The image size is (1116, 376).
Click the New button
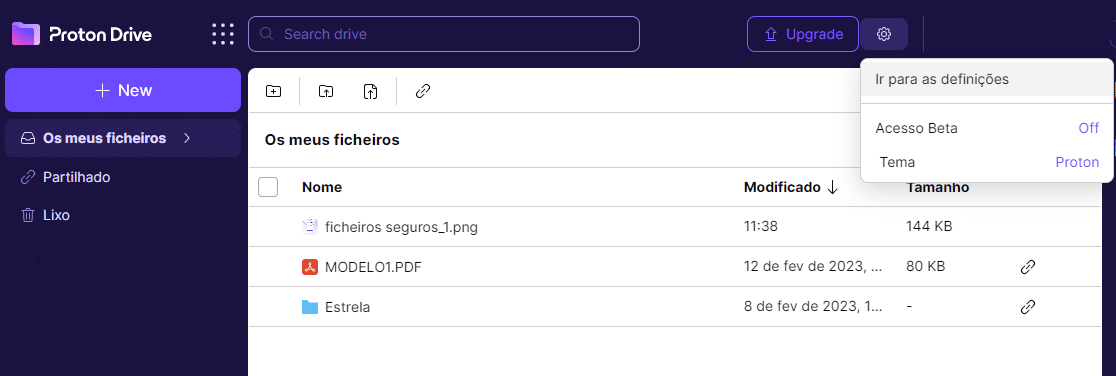point(123,90)
